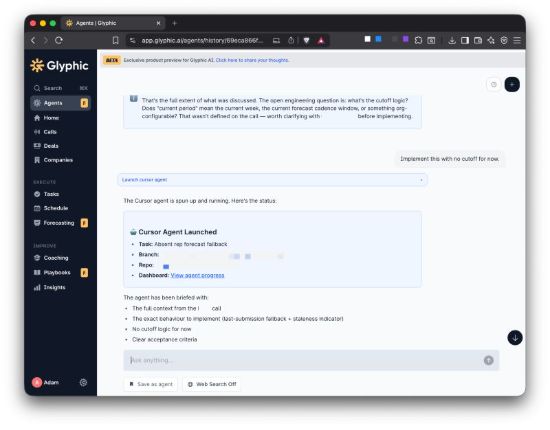The image size is (550, 430).
Task: Click share icon in address bar
Action: click(x=291, y=41)
